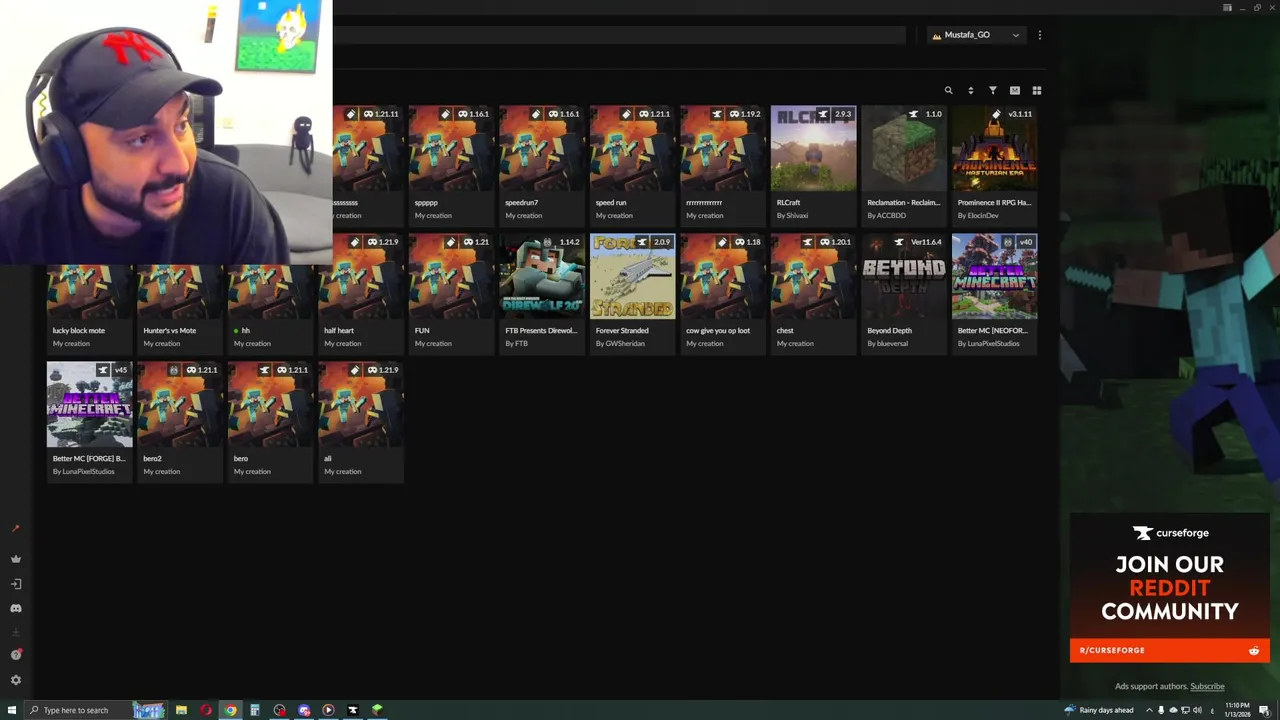Open the Calculator taskbar icon
The height and width of the screenshot is (720, 1280).
pos(255,710)
